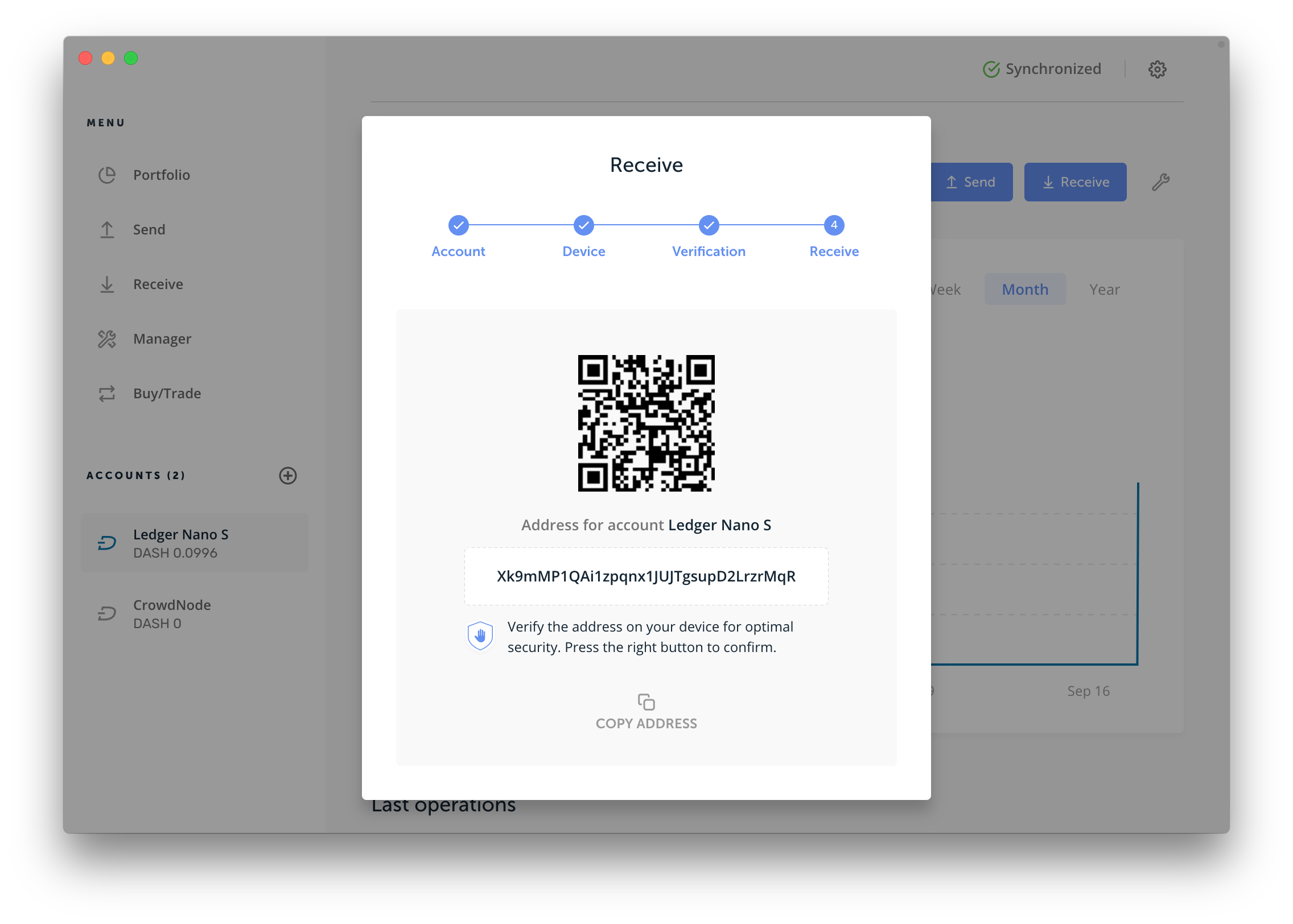1293x924 pixels.
Task: Click the Synchronized status label
Action: (1053, 69)
